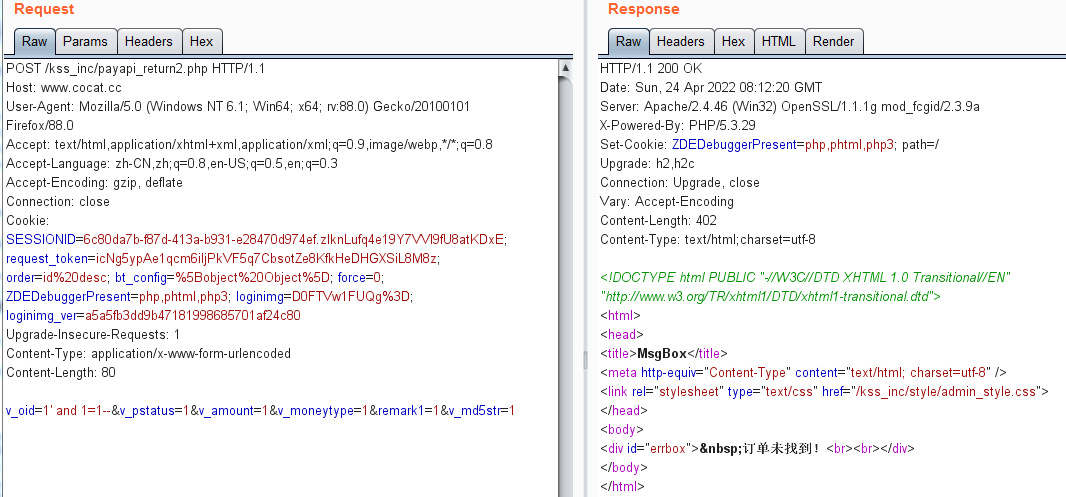This screenshot has height=497, width=1066.
Task: Switch to Request Headers tab
Action: [148, 41]
